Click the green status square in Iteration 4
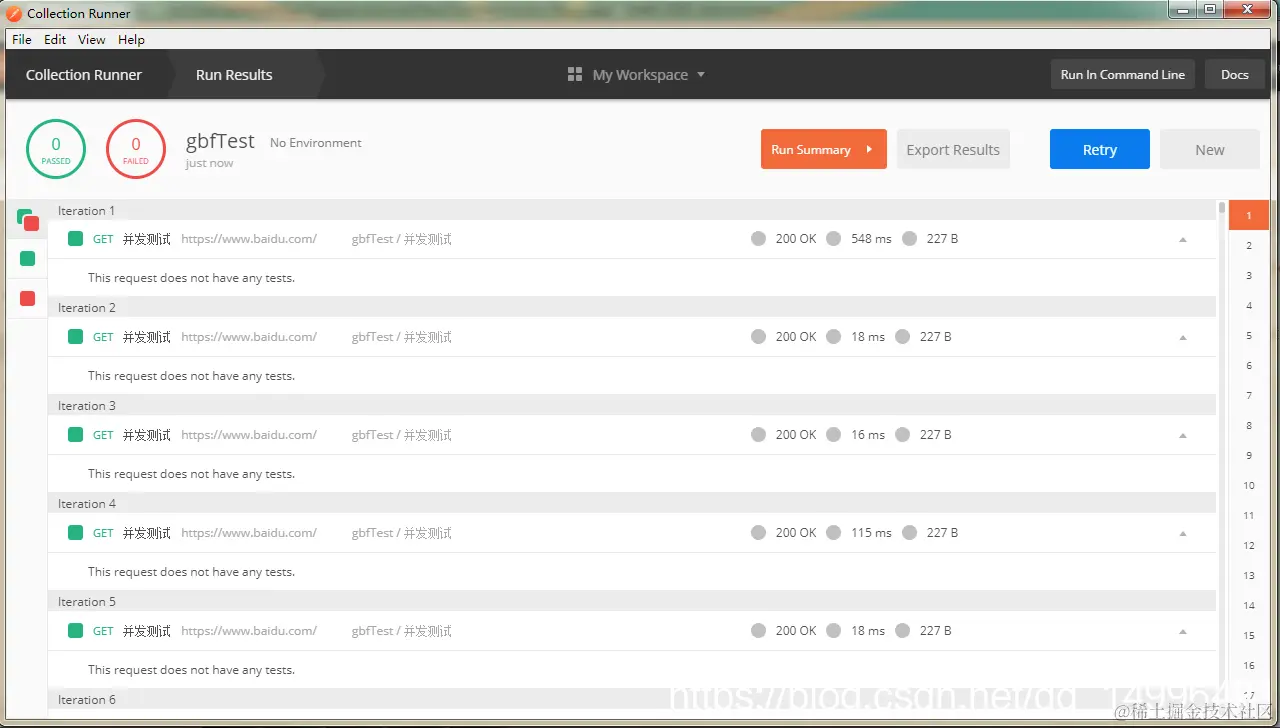 pyautogui.click(x=75, y=533)
